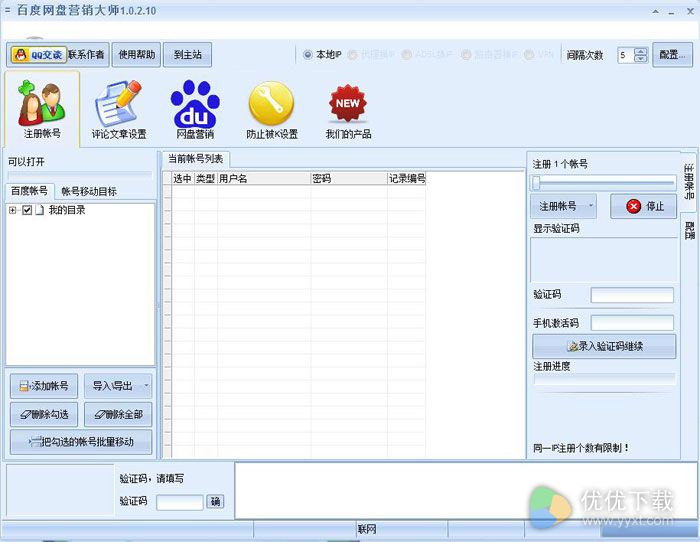The width and height of the screenshot is (700, 542).
Task: Select the vertical 配置 side tab
Action: [689, 230]
